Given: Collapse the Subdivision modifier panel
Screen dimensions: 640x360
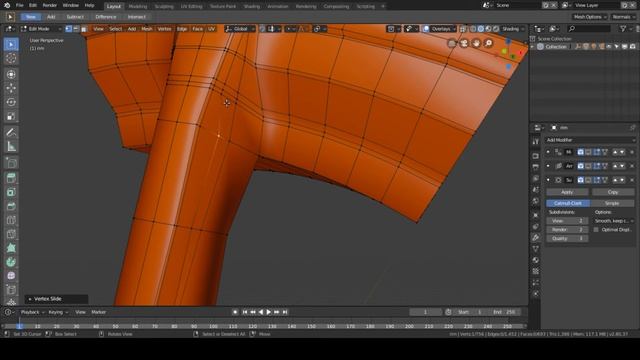Looking at the screenshot, I should [548, 180].
